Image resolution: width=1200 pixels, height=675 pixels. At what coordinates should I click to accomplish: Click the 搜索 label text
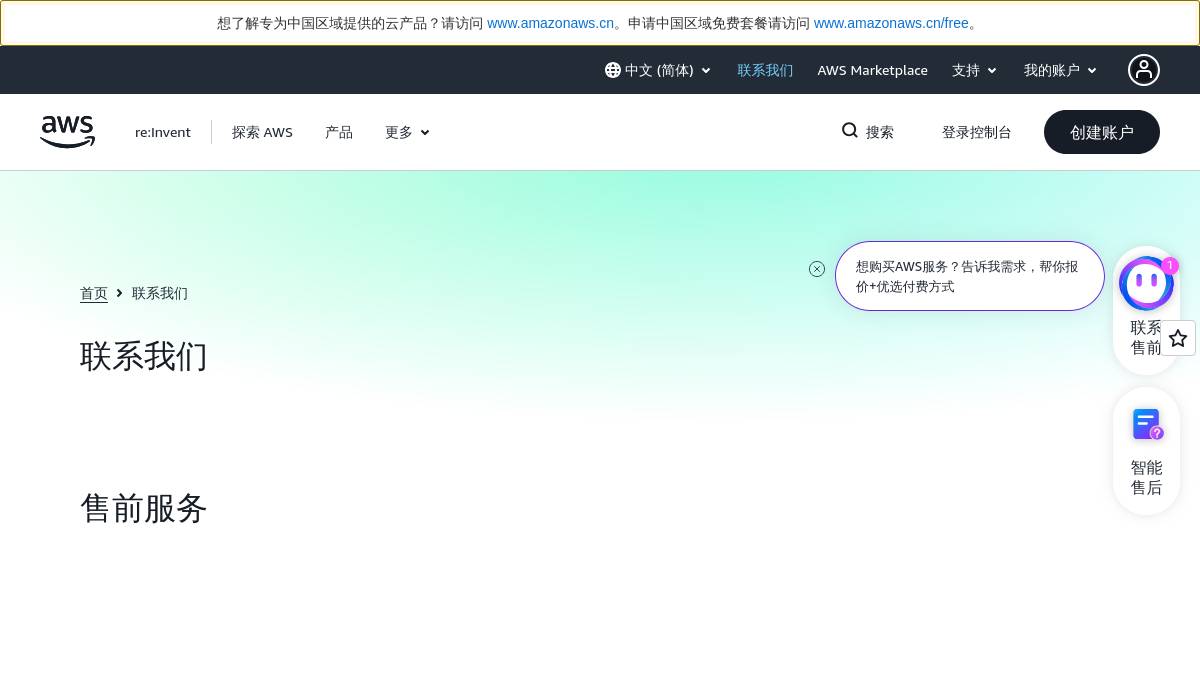point(880,132)
